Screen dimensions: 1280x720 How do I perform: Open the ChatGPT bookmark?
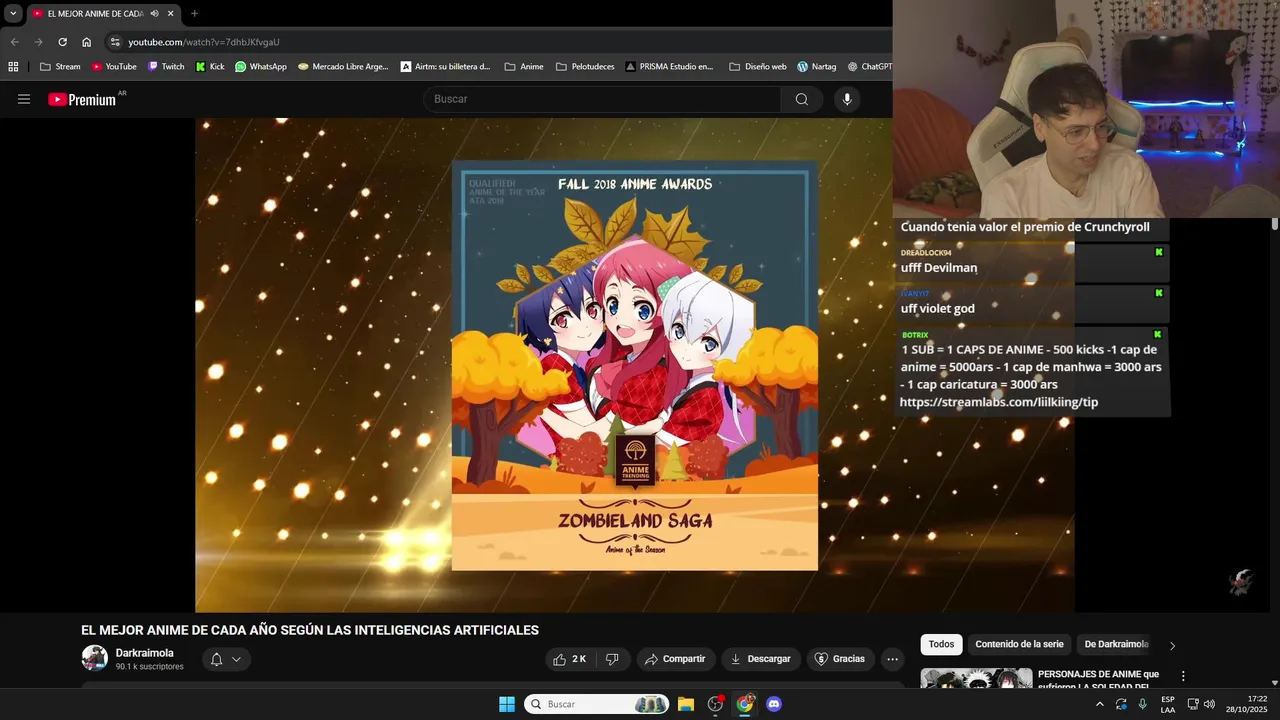[x=869, y=67]
